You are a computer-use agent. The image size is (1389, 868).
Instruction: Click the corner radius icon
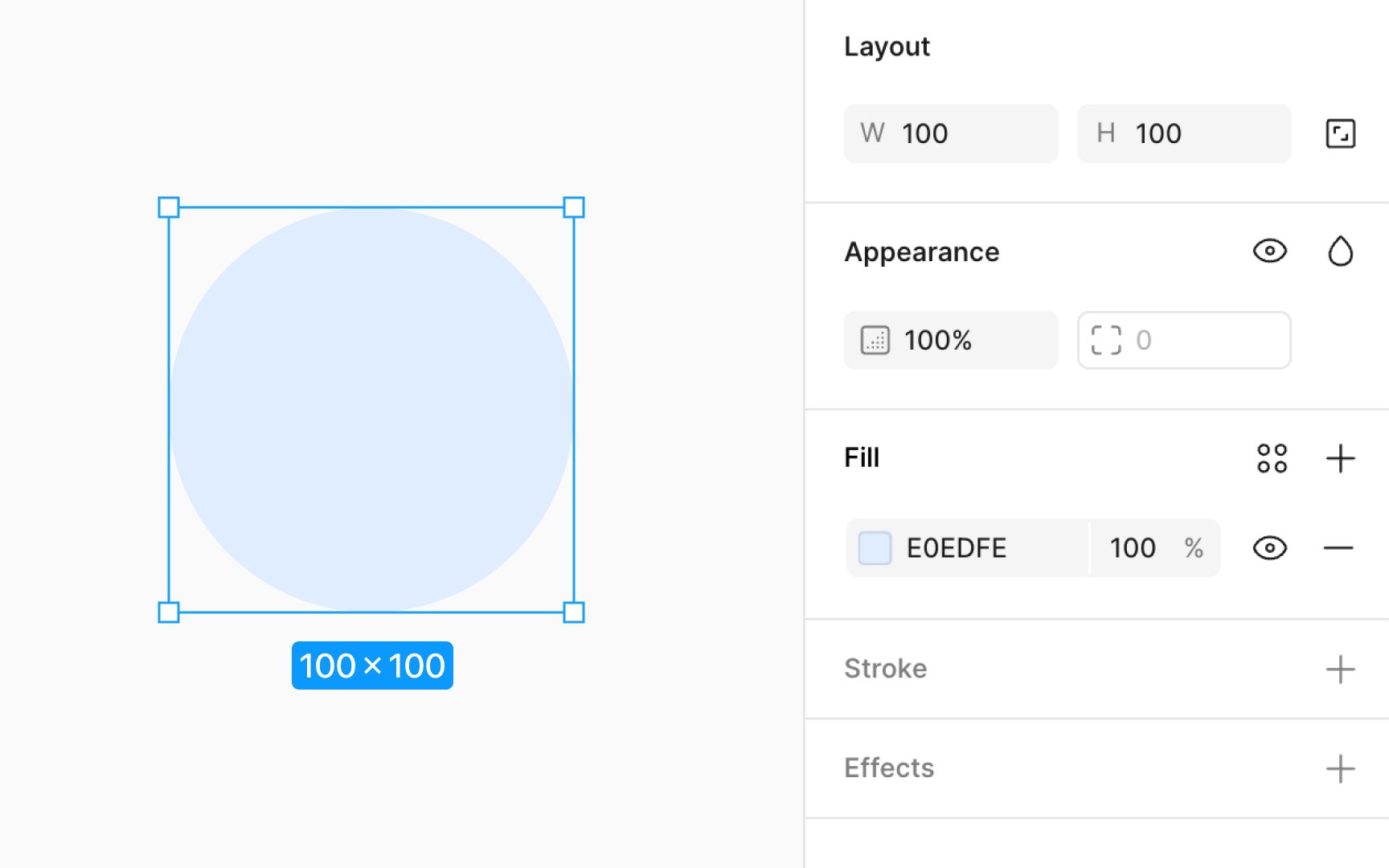pos(1106,340)
